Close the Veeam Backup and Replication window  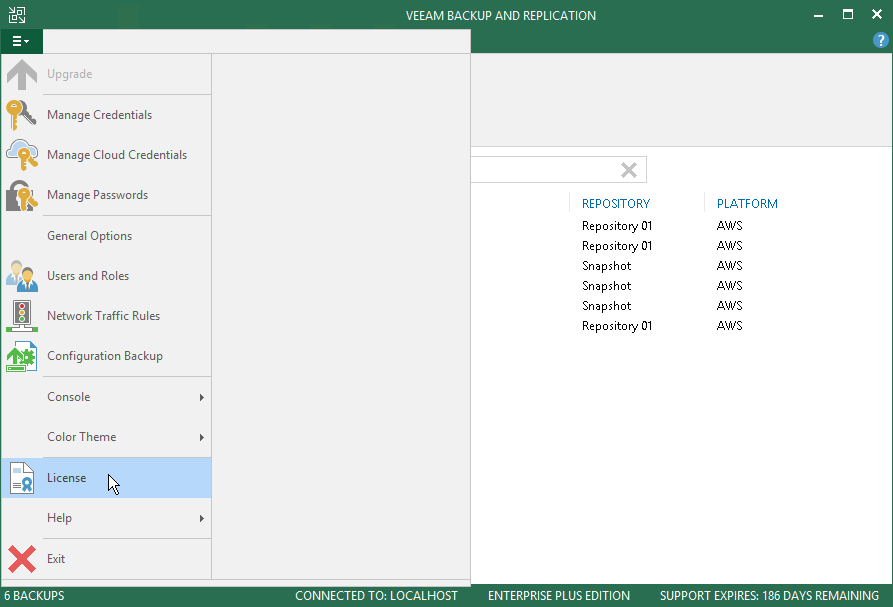click(877, 15)
